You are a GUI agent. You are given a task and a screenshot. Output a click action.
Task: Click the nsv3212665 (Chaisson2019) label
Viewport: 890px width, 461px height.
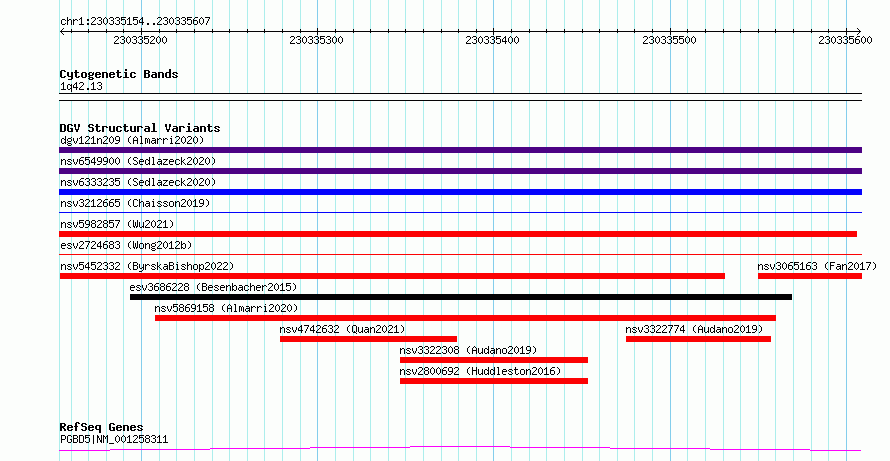pos(135,203)
